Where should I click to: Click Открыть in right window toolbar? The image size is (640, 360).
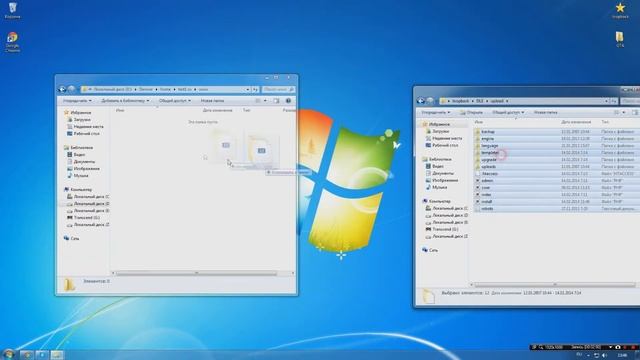(471, 112)
